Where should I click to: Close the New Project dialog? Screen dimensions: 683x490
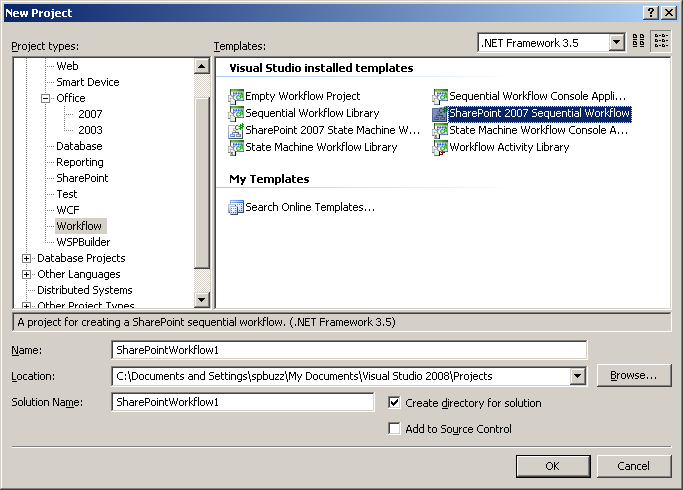pos(669,13)
